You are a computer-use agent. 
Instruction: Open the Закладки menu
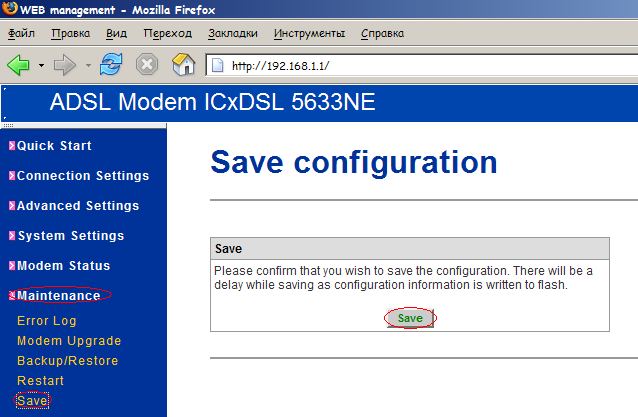(233, 33)
